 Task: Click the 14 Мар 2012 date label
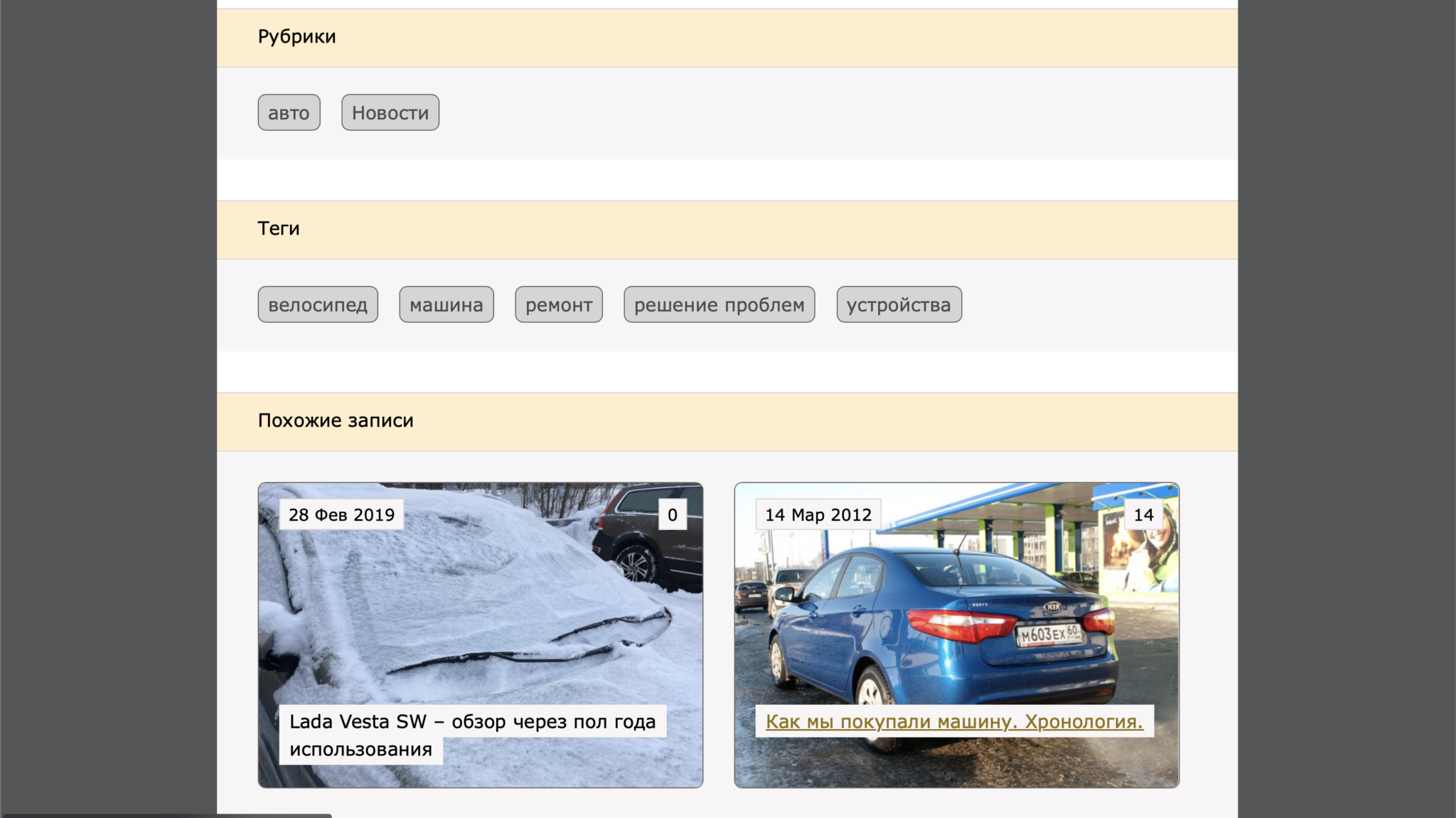(x=818, y=514)
